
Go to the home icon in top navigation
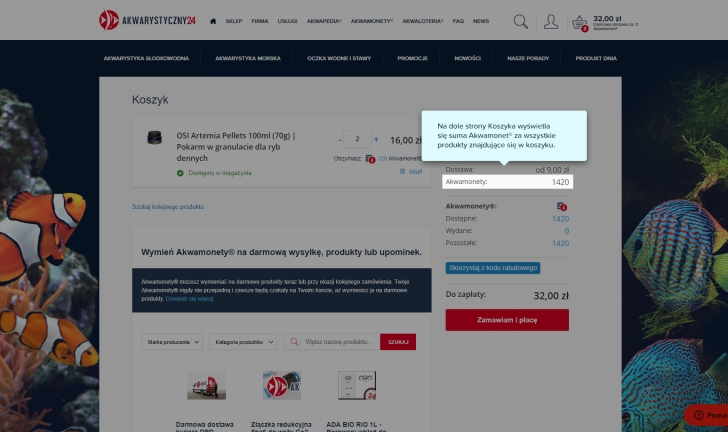[213, 21]
